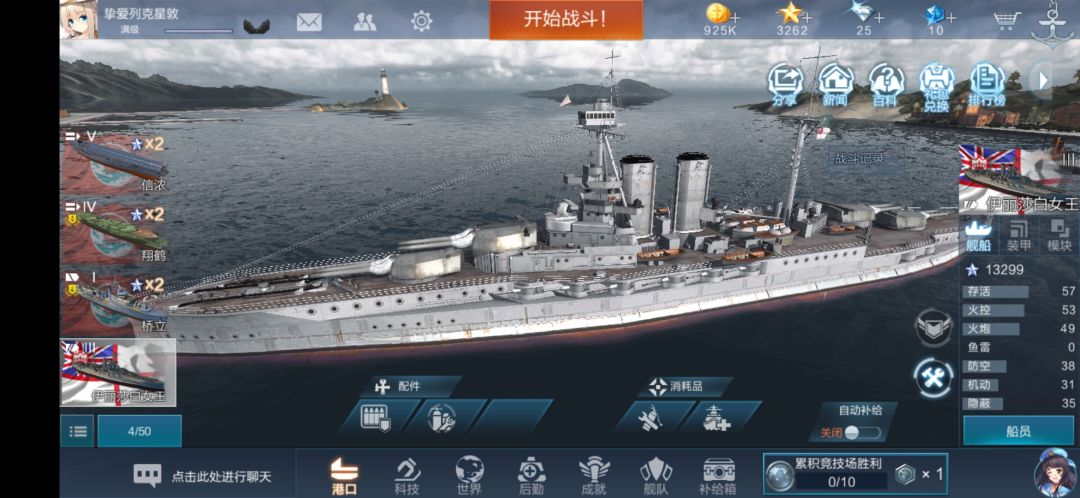The image size is (1080, 498).
Task: Start battle with 开始战斗 button
Action: [x=566, y=19]
